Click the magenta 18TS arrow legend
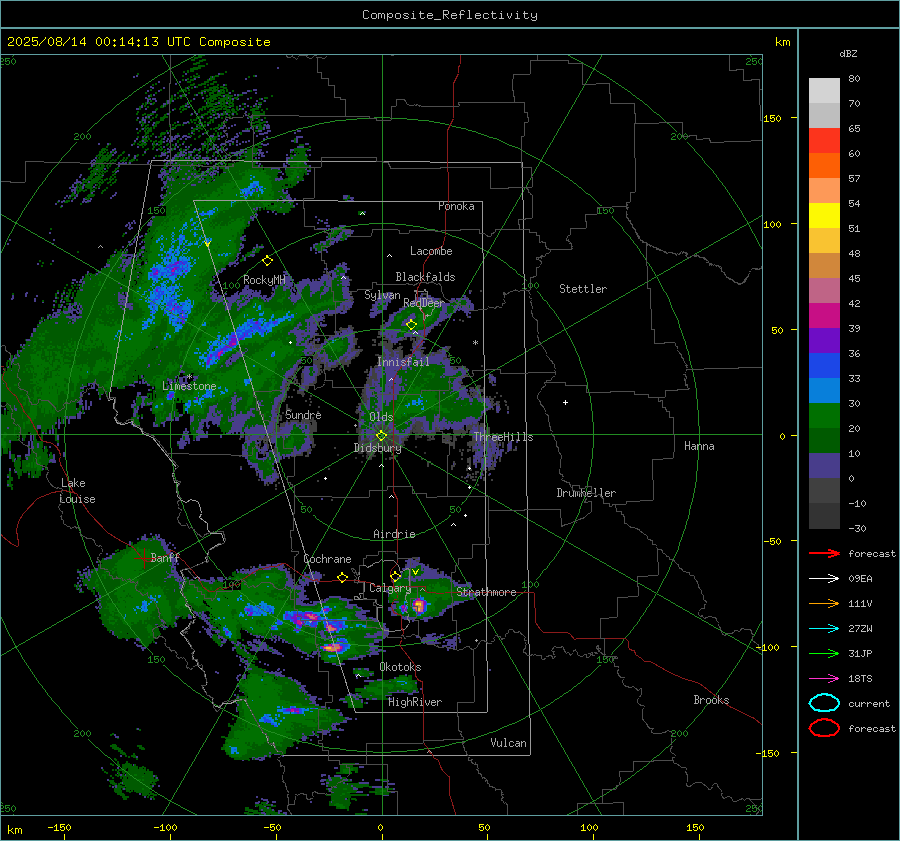900x841 pixels. pos(824,679)
